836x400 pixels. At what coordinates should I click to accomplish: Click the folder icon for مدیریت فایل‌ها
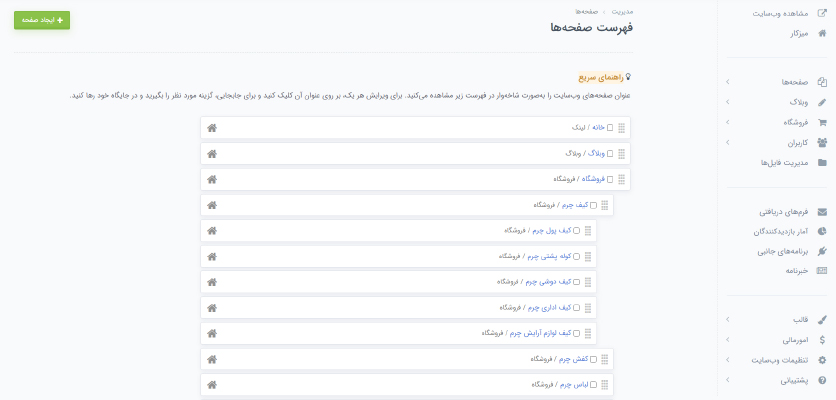[822, 163]
